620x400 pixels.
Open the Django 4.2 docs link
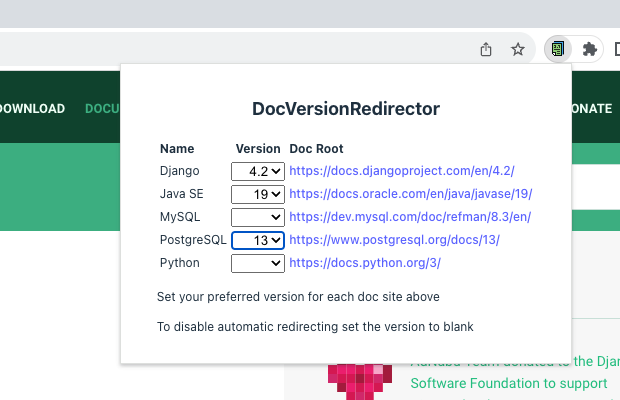[402, 171]
